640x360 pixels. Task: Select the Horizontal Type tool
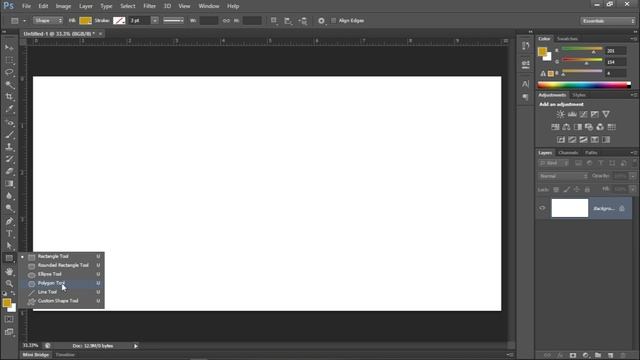click(x=9, y=234)
